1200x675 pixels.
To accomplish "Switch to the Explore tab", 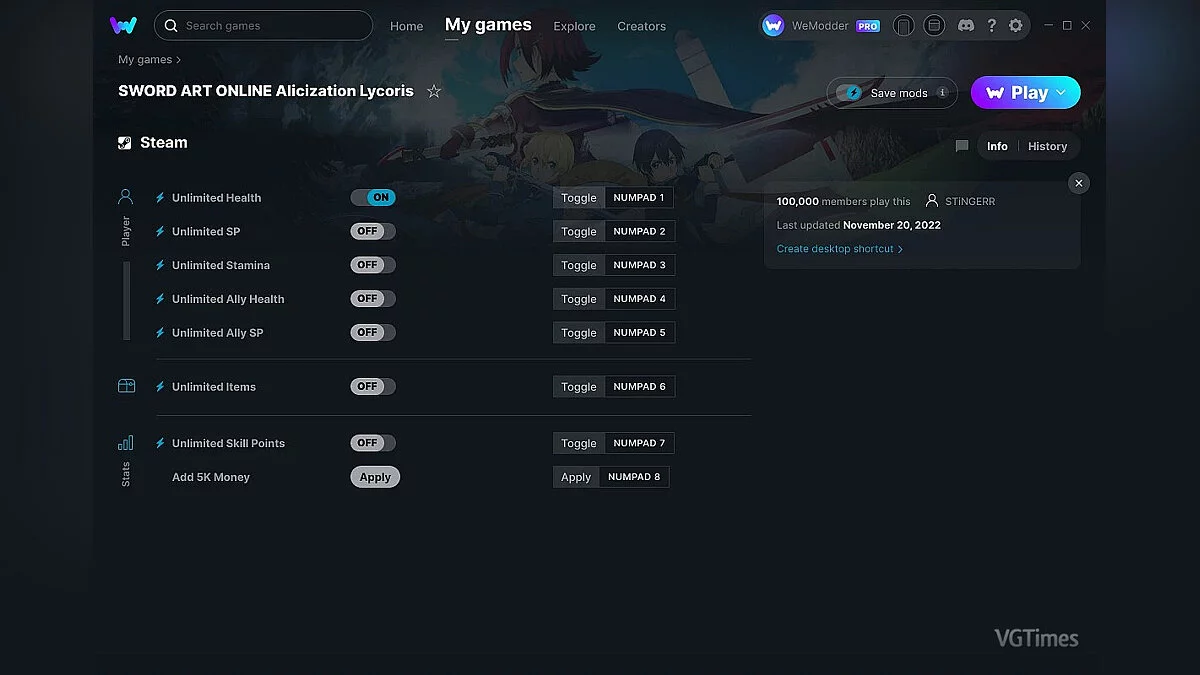I will point(574,26).
